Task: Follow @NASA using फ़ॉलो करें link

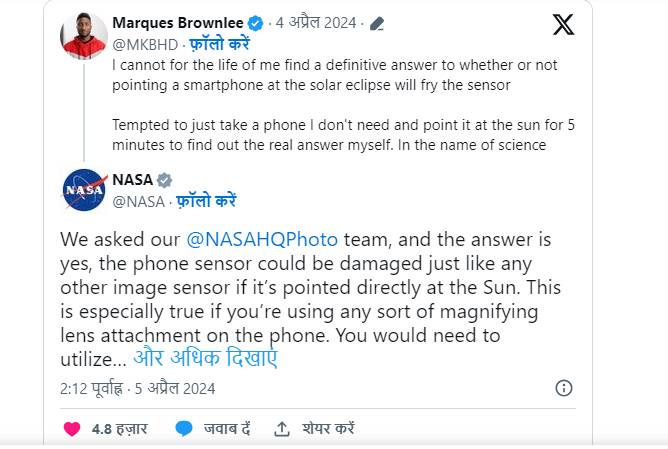Action: pyautogui.click(x=207, y=201)
